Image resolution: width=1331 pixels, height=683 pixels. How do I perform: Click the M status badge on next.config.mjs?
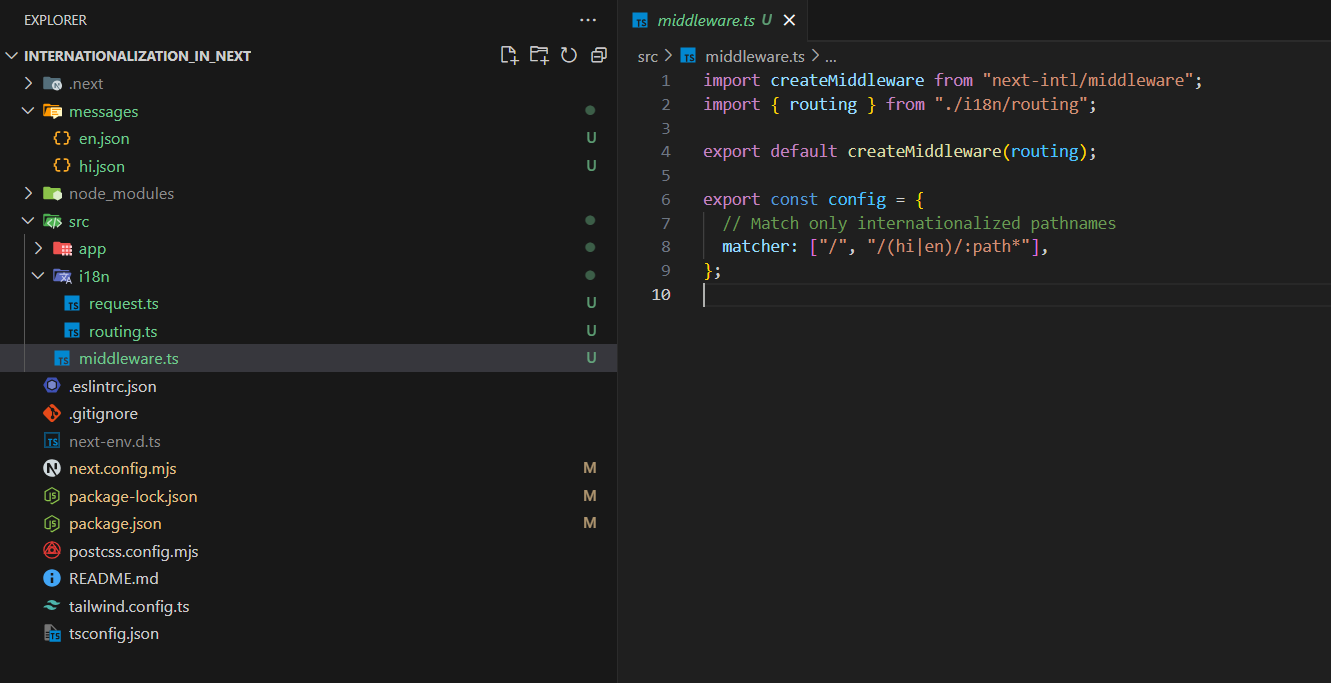point(590,469)
